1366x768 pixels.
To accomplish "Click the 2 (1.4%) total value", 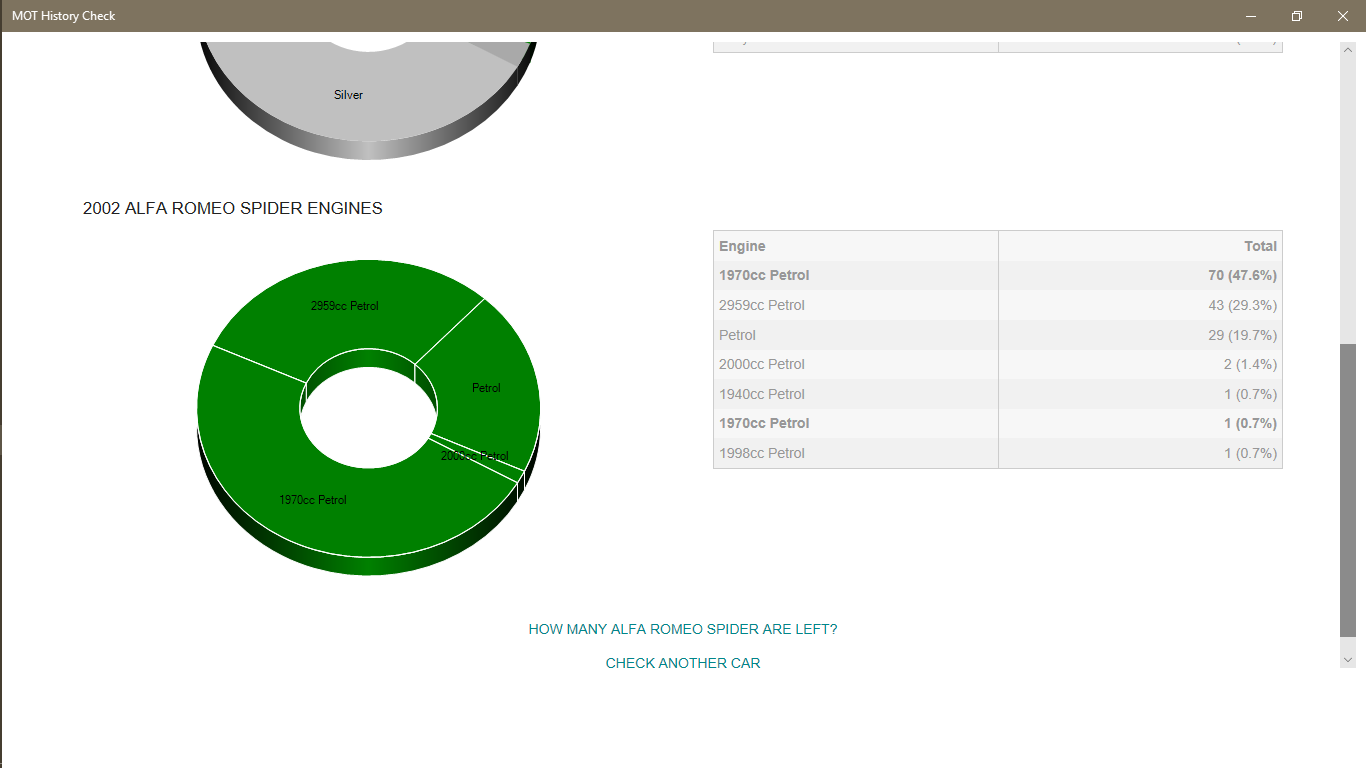I will [1250, 364].
